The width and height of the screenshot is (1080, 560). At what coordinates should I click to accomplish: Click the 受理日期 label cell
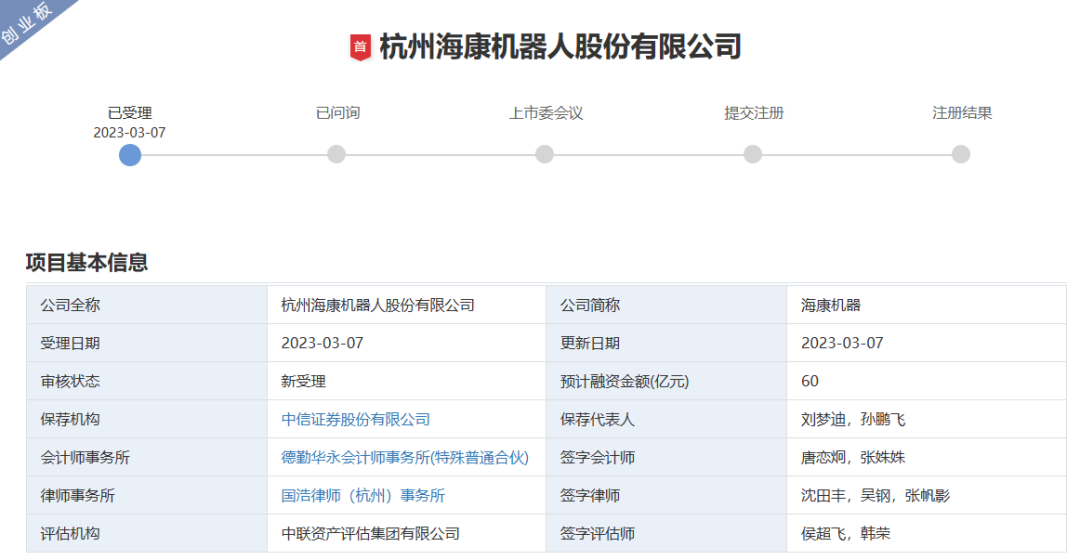tap(147, 343)
